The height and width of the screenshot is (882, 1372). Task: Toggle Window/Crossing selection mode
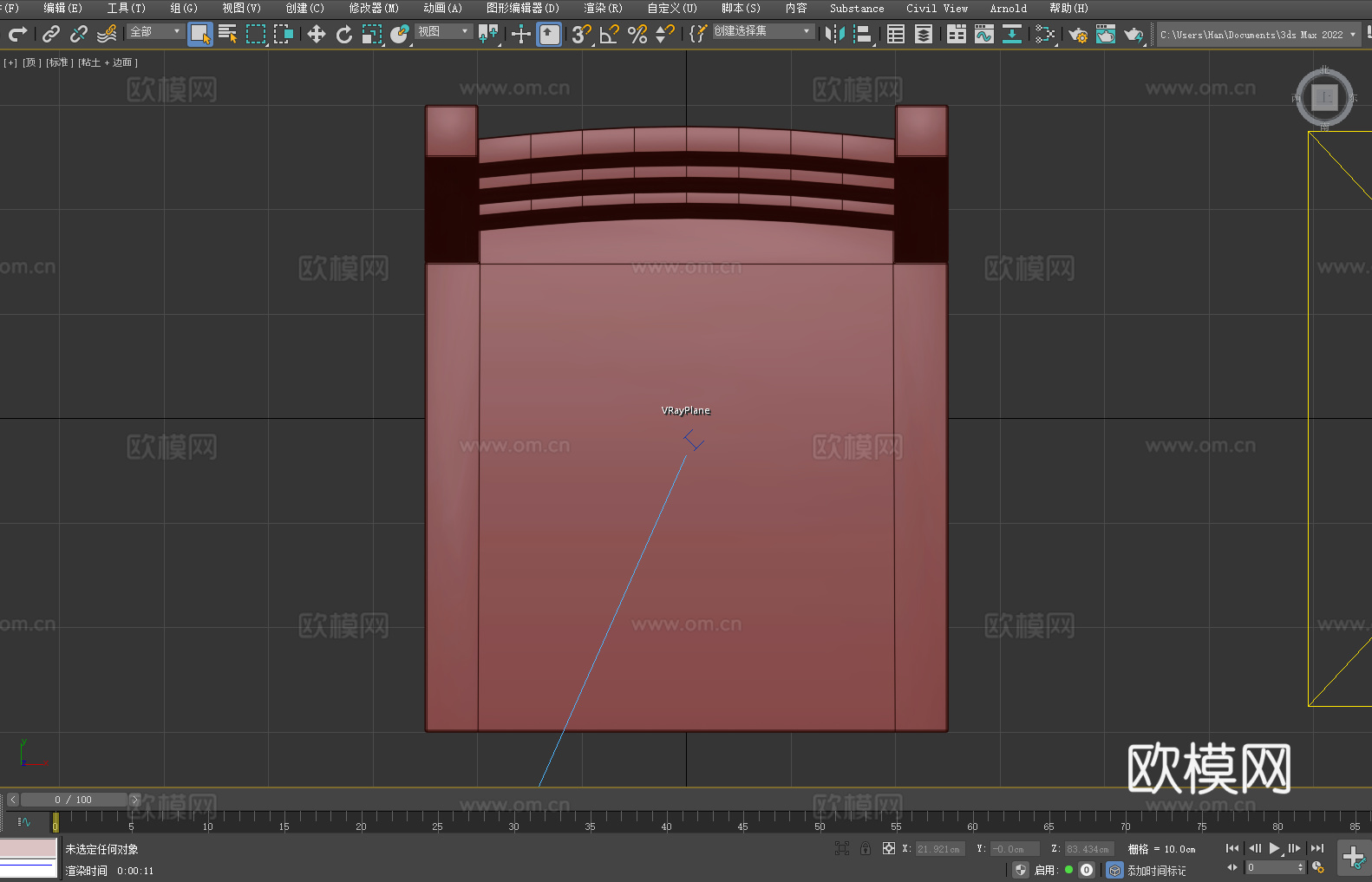click(x=284, y=34)
